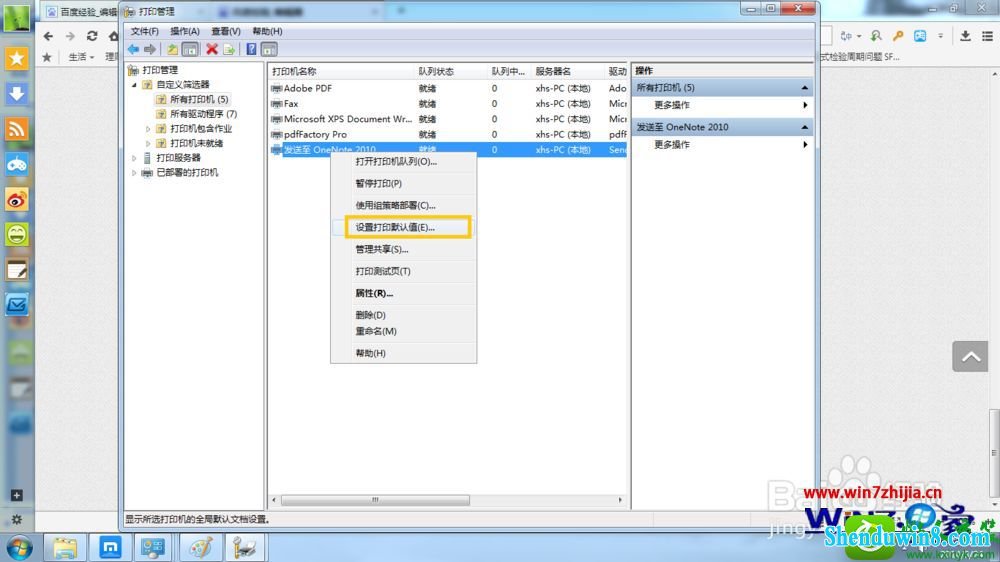Click the plus add icon in browser sidebar
1000x562 pixels.
[x=17, y=496]
